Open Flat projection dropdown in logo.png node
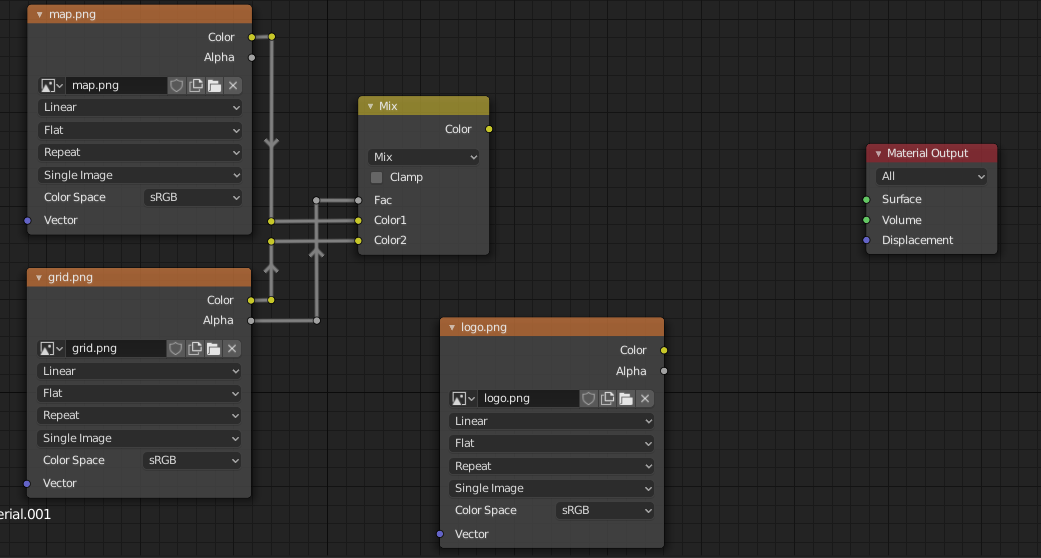Image resolution: width=1041 pixels, height=558 pixels. tap(552, 443)
